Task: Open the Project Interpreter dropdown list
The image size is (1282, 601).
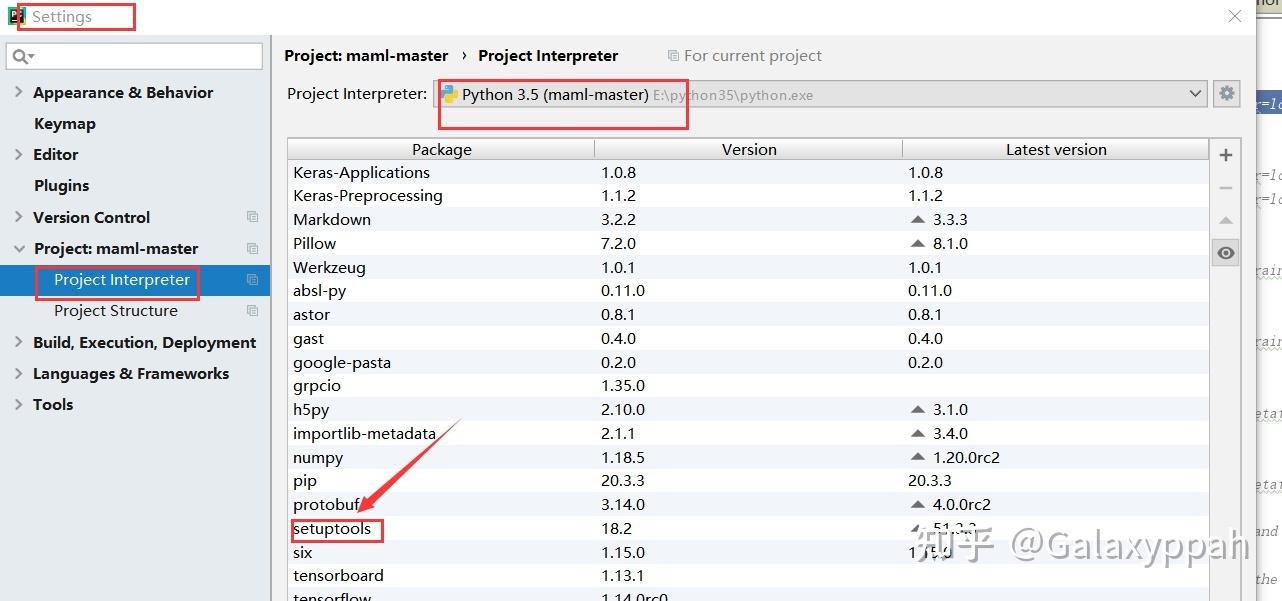Action: coord(1198,93)
